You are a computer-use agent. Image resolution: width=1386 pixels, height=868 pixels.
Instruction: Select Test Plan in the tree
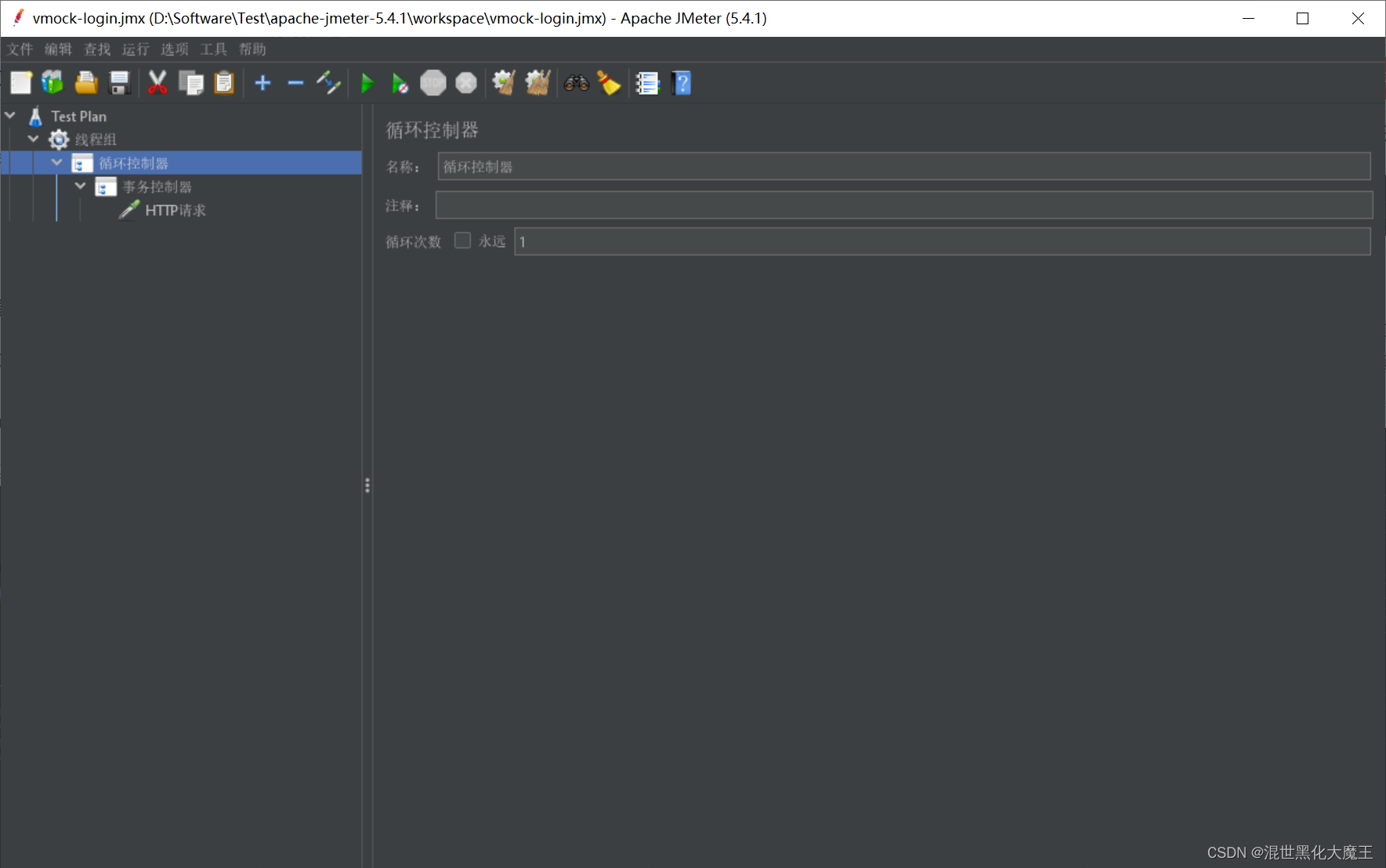(x=78, y=116)
